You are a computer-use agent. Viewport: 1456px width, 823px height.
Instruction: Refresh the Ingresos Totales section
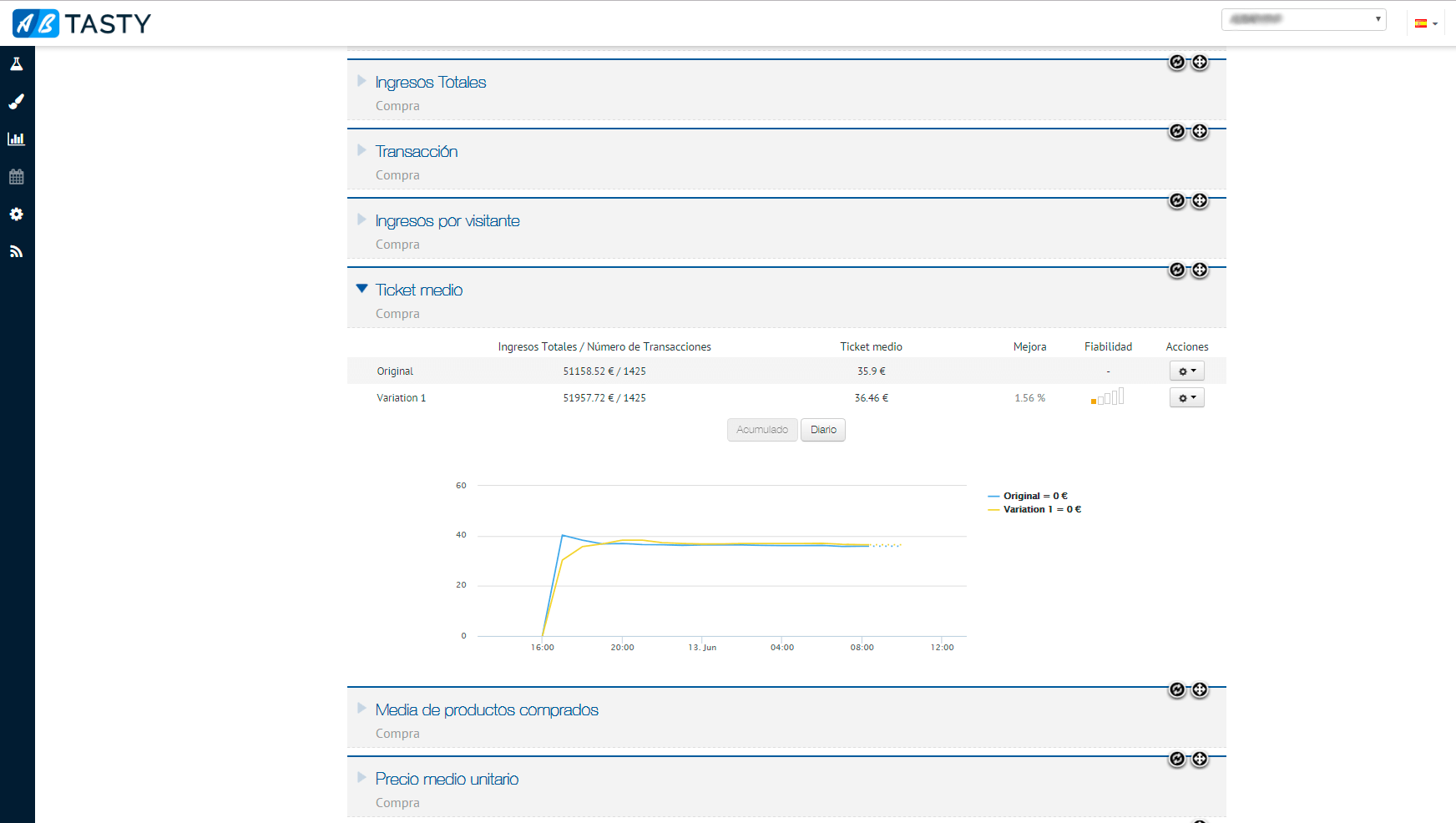1177,62
